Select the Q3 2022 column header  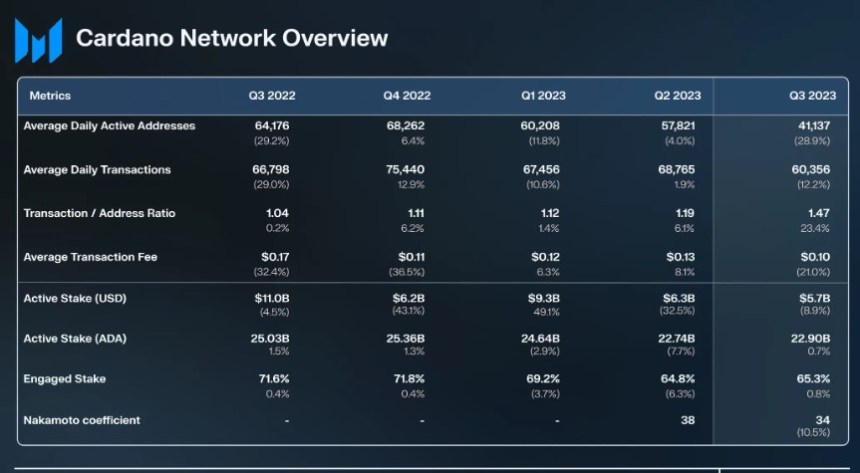tap(272, 96)
